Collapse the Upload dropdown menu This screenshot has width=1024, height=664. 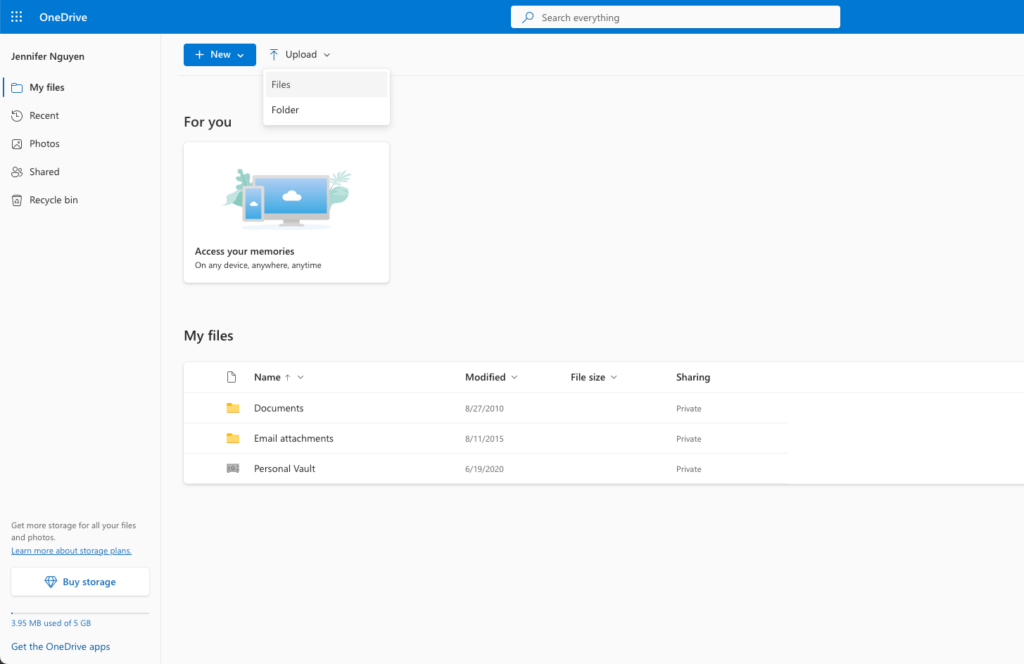pyautogui.click(x=300, y=55)
